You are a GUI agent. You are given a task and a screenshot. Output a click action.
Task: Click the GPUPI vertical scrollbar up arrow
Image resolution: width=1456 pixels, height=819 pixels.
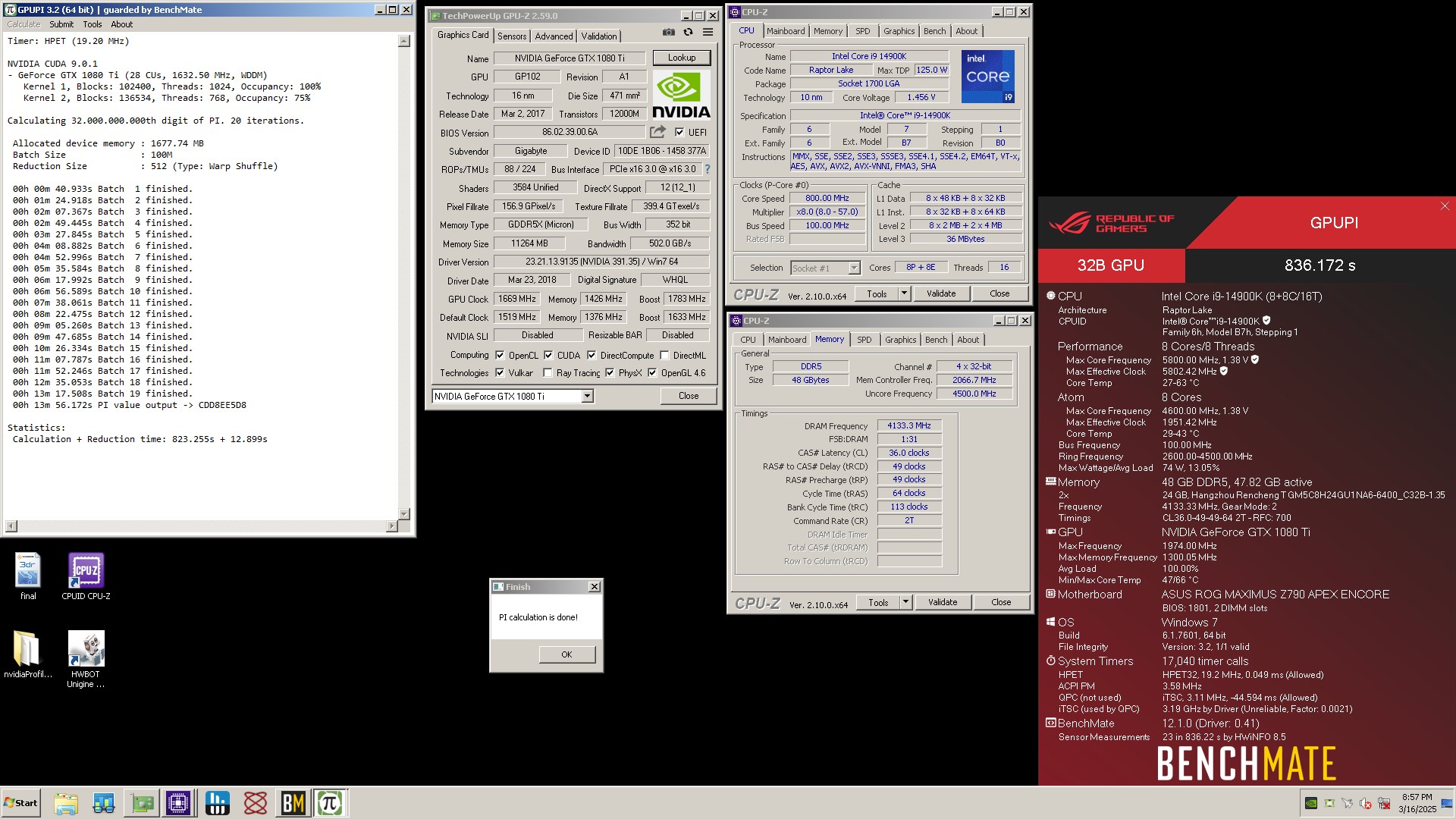coord(404,42)
